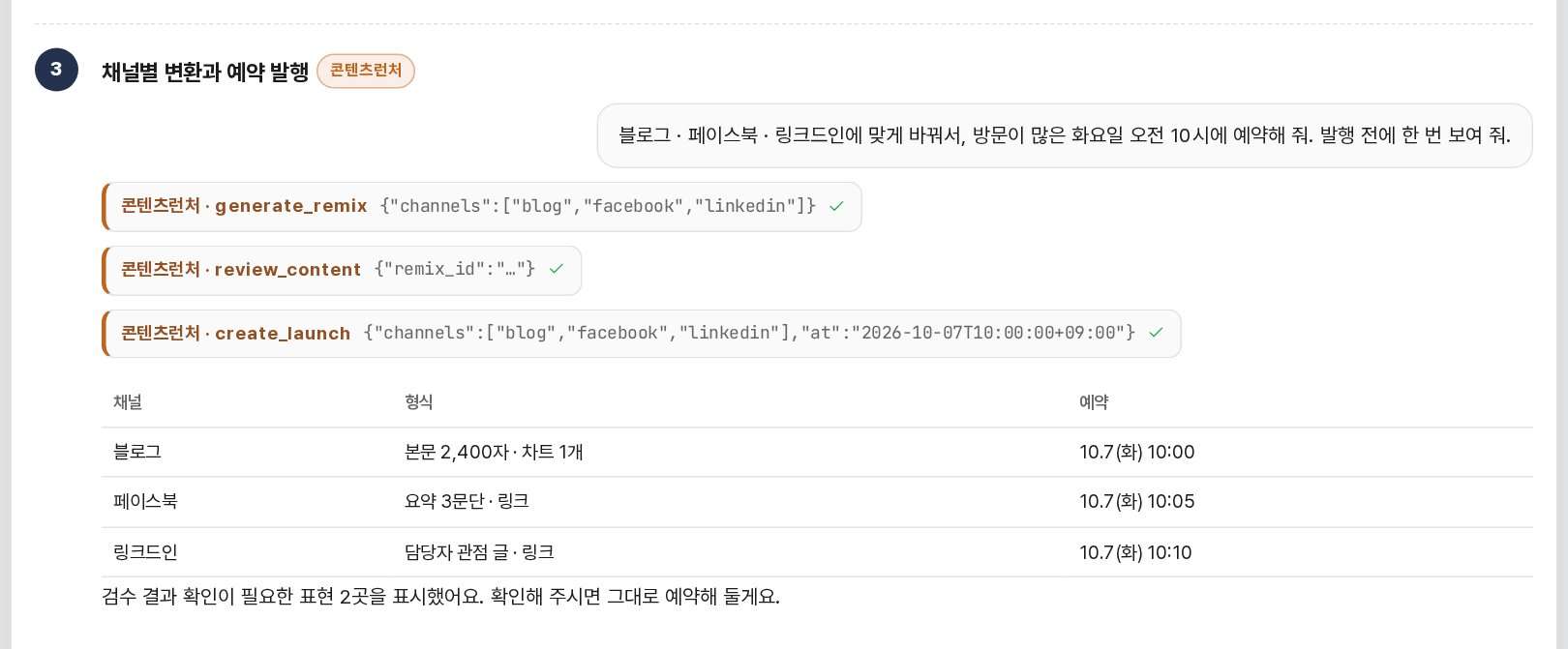1568x649 pixels.
Task: Click the 예약 column header
Action: point(1094,402)
